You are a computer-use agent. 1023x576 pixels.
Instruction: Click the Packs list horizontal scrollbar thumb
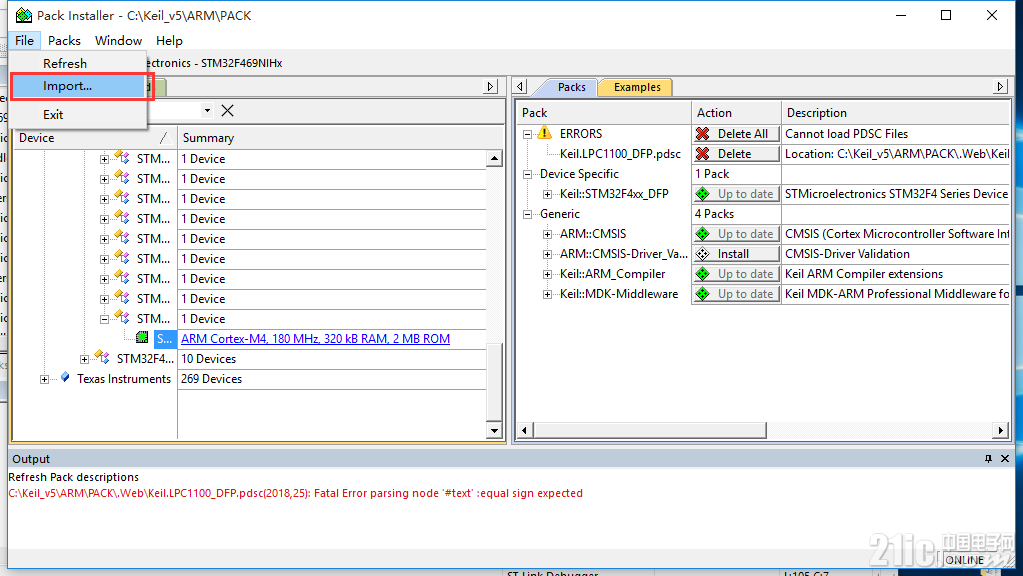[x=650, y=430]
